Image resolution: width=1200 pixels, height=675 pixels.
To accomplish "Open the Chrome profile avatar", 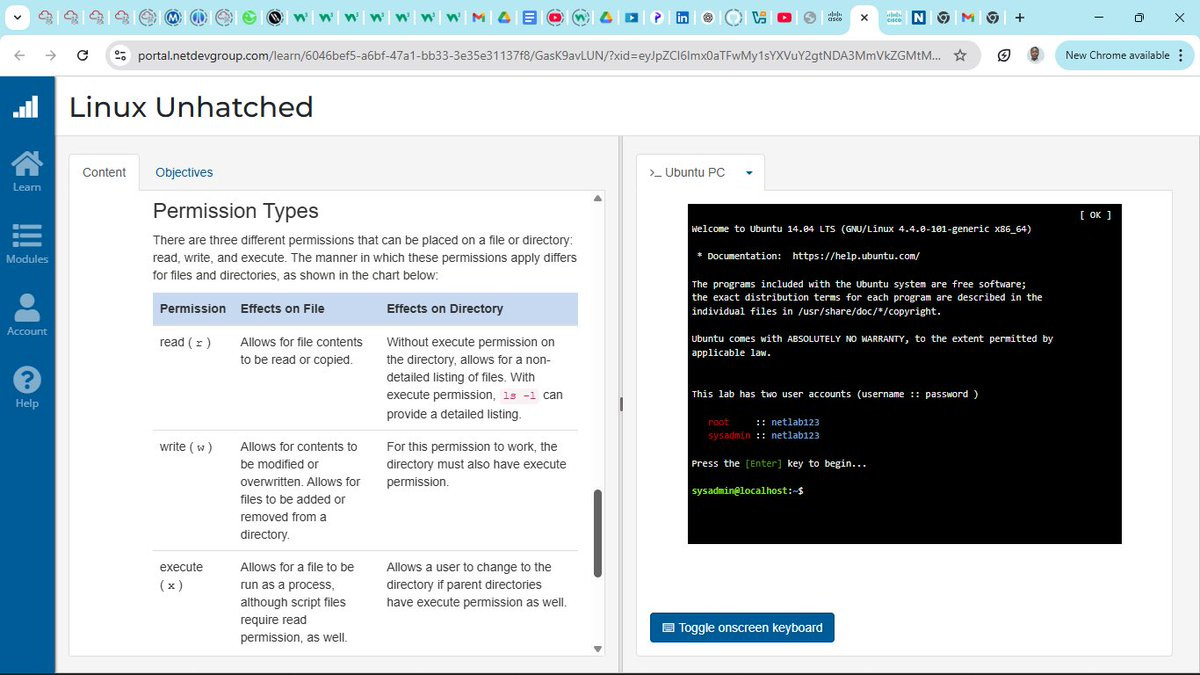I will (1035, 56).
